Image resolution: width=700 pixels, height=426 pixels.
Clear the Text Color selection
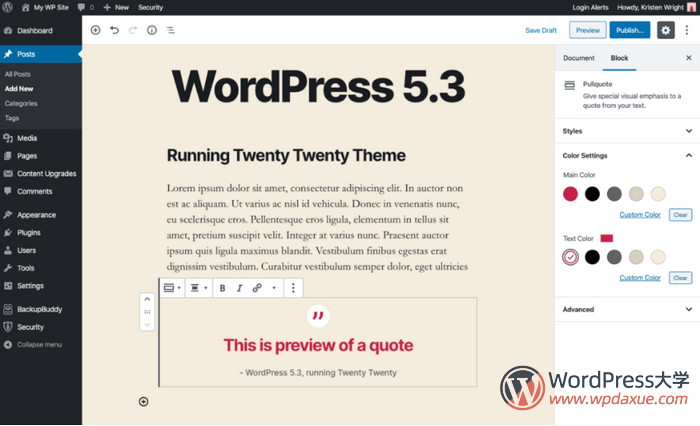680,278
